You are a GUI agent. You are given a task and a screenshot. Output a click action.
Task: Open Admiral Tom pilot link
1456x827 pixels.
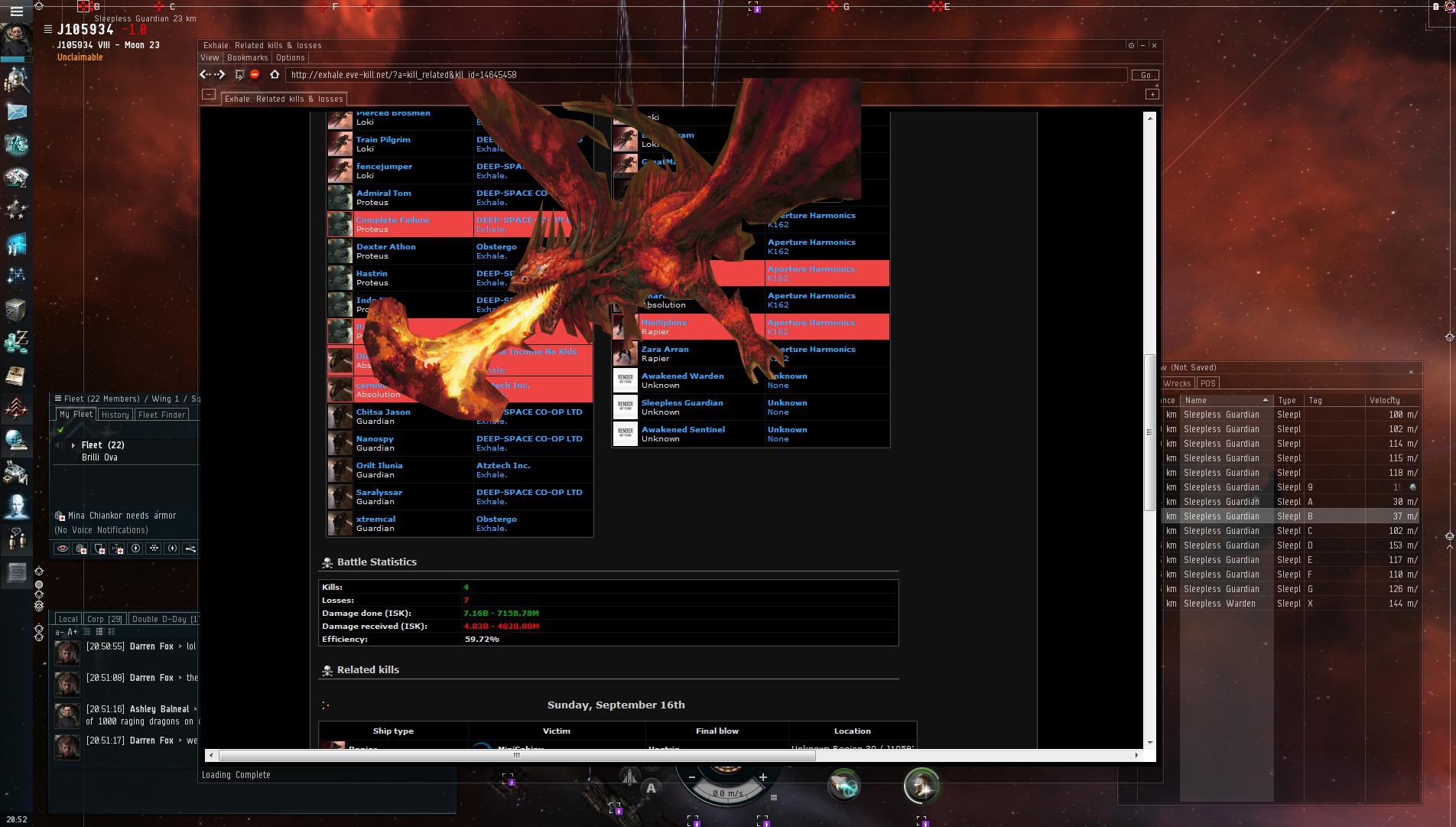384,193
